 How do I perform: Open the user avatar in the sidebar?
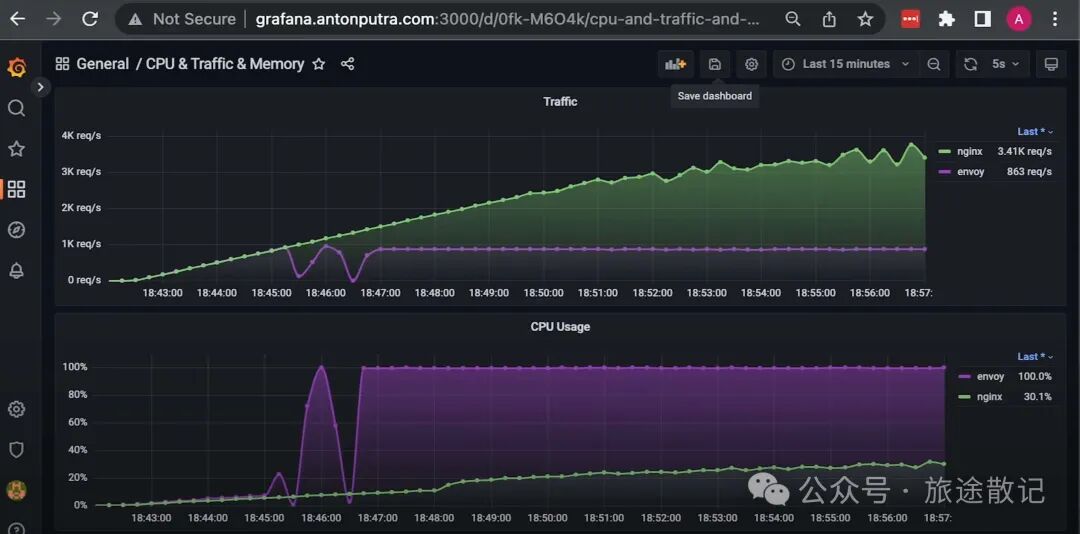(17, 491)
